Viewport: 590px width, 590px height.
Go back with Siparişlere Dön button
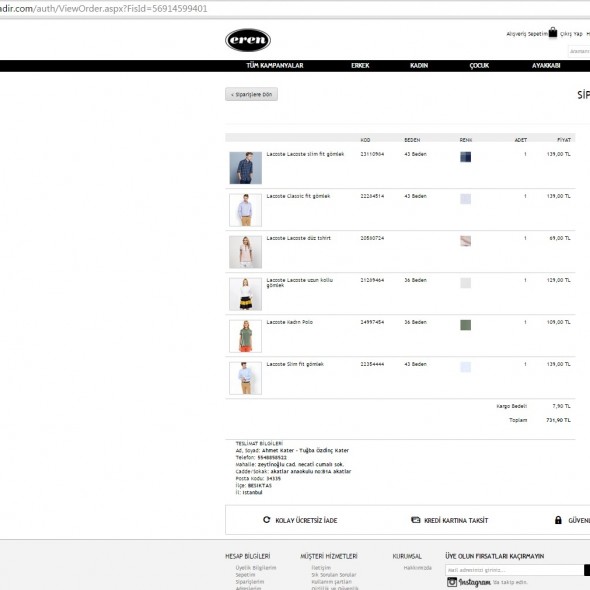251,94
